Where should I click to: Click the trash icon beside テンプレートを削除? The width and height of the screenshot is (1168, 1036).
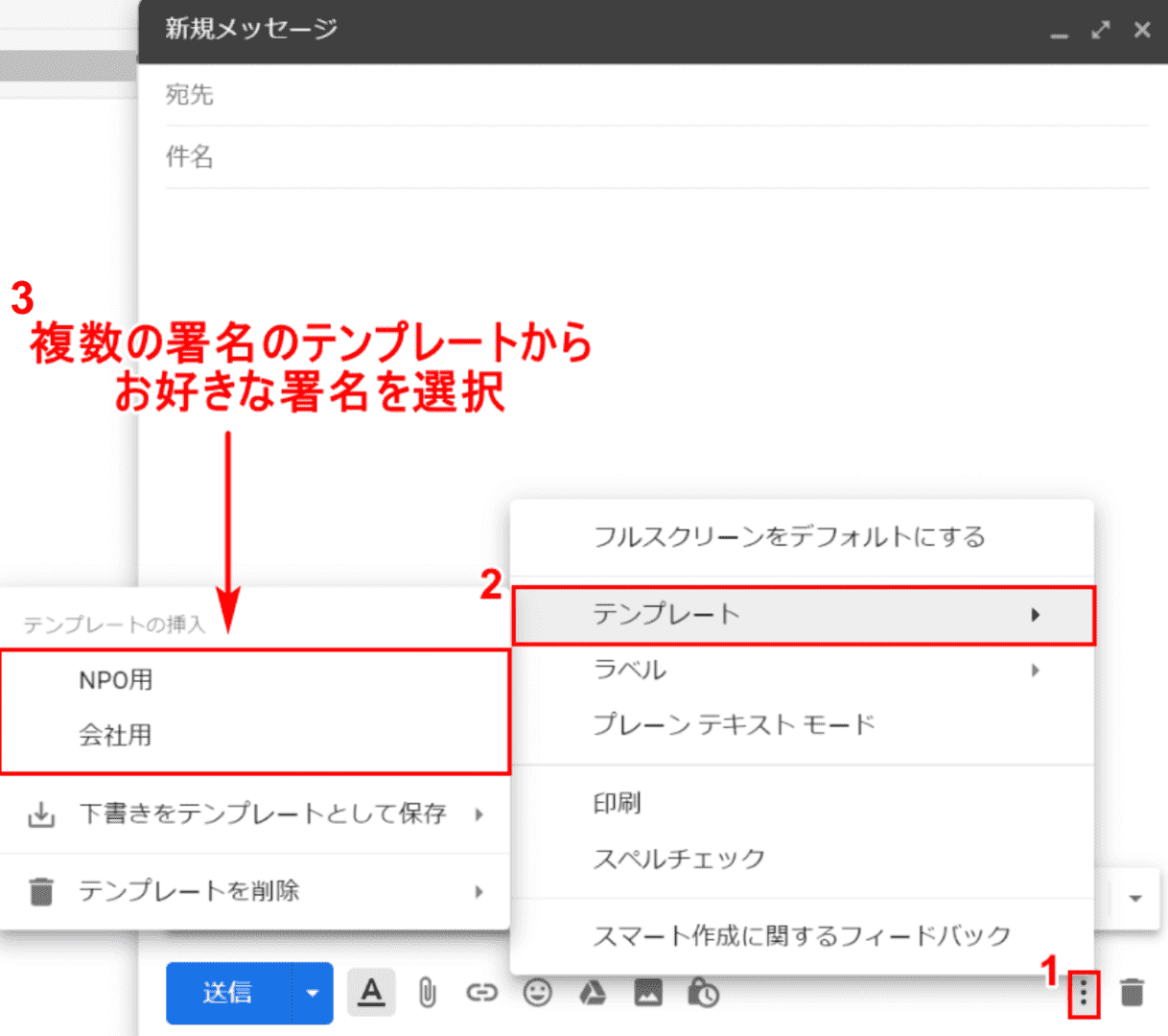[x=41, y=891]
